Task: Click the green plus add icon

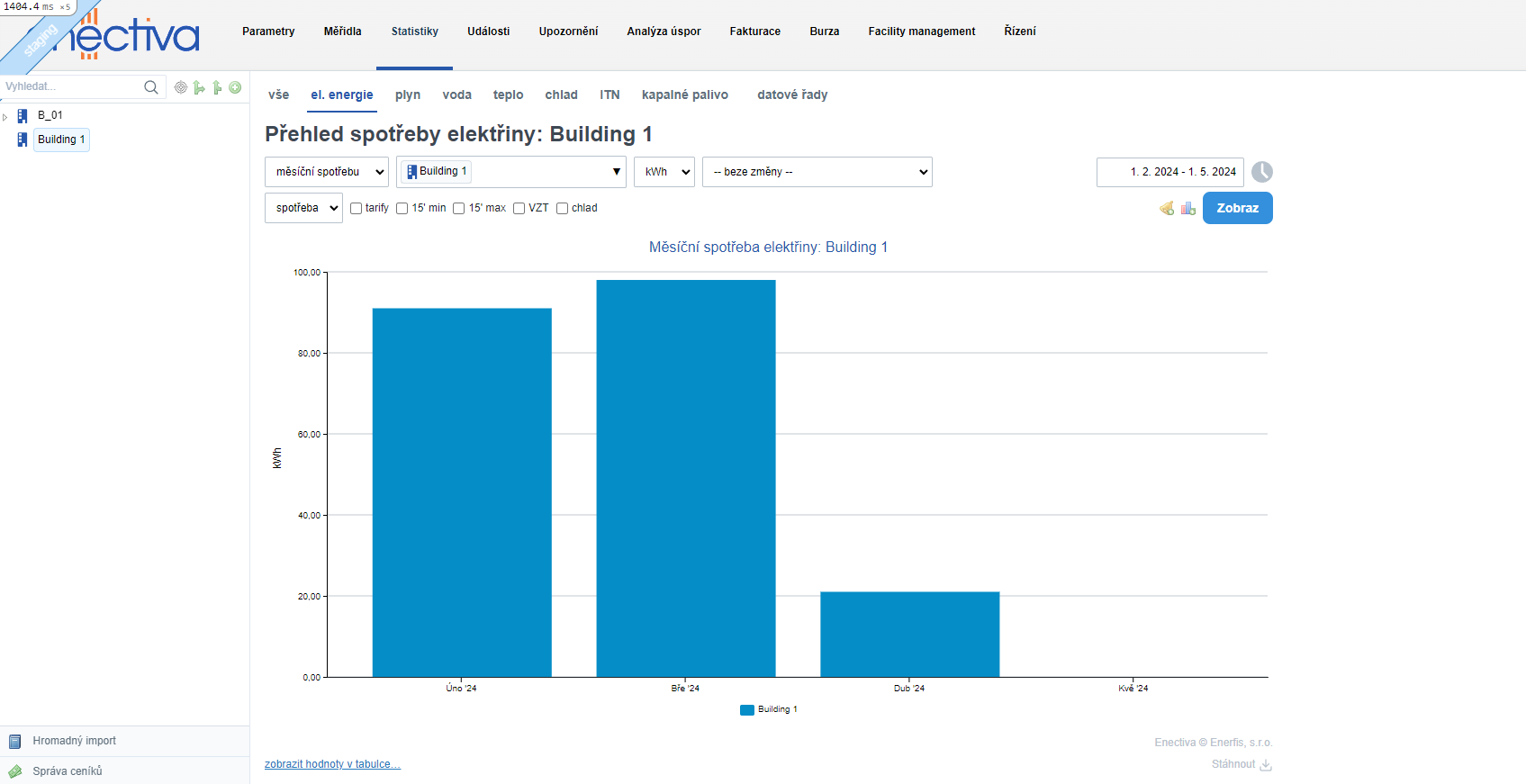Action: (235, 87)
